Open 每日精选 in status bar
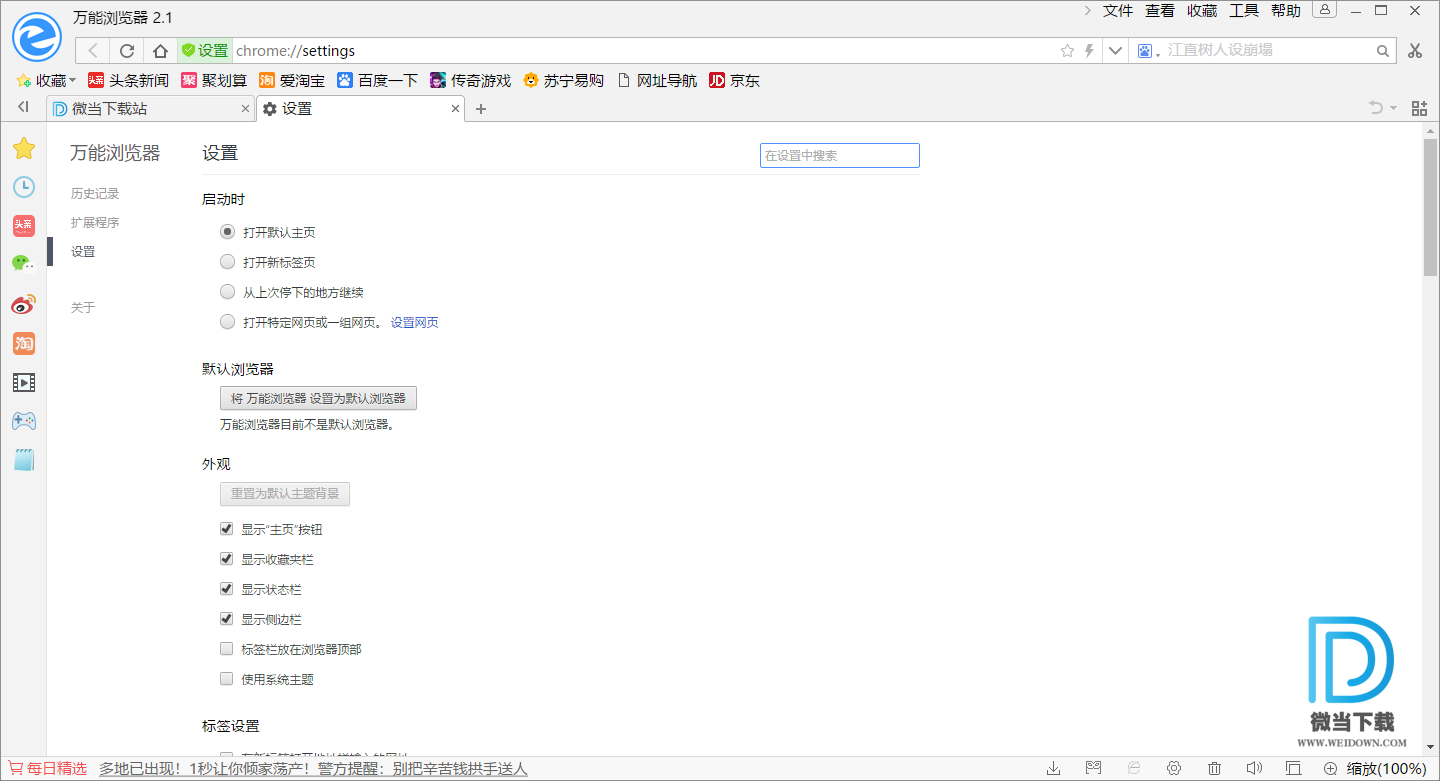Screen dimensions: 1440x781 point(48,768)
